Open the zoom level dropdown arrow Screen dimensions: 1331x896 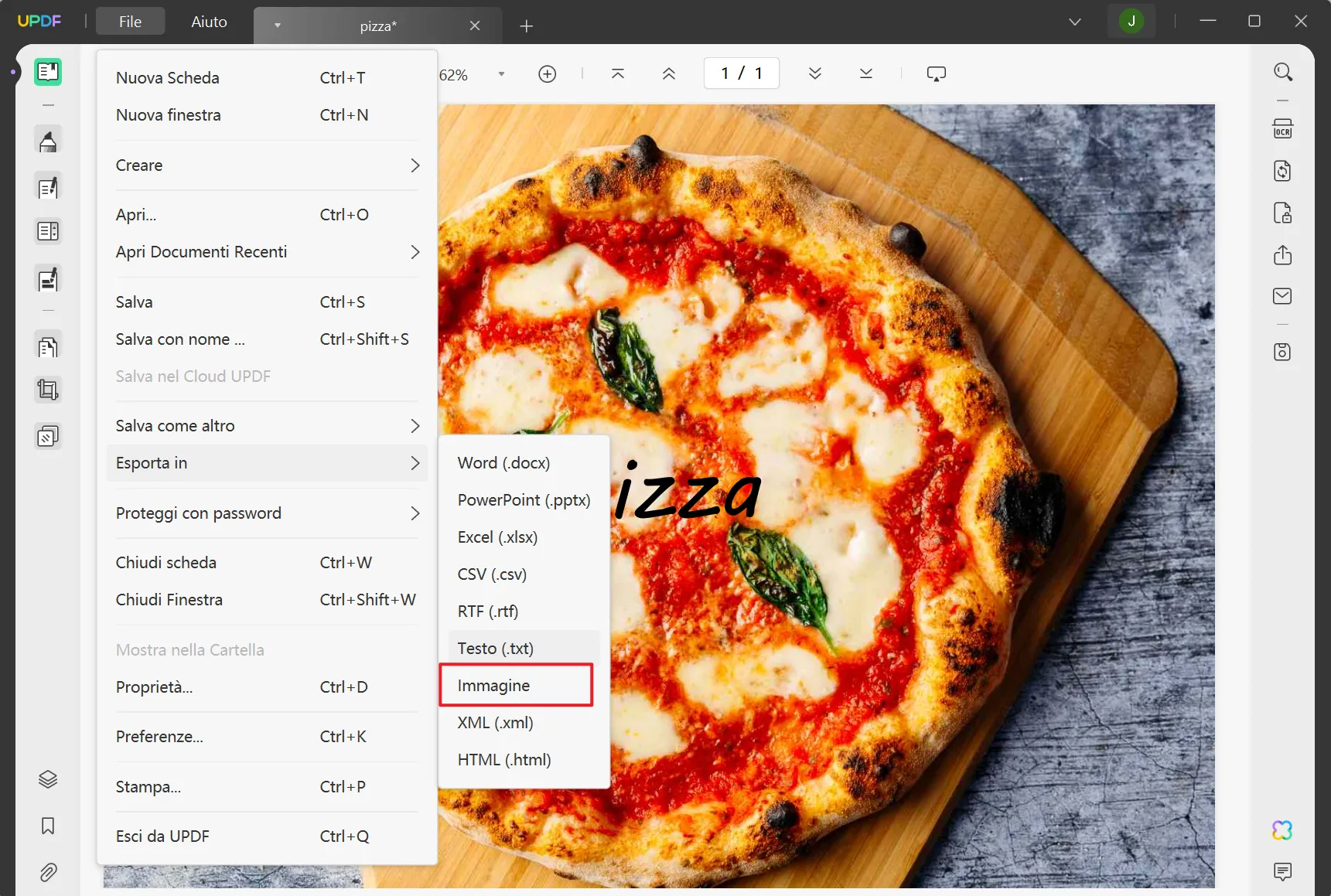pos(501,74)
